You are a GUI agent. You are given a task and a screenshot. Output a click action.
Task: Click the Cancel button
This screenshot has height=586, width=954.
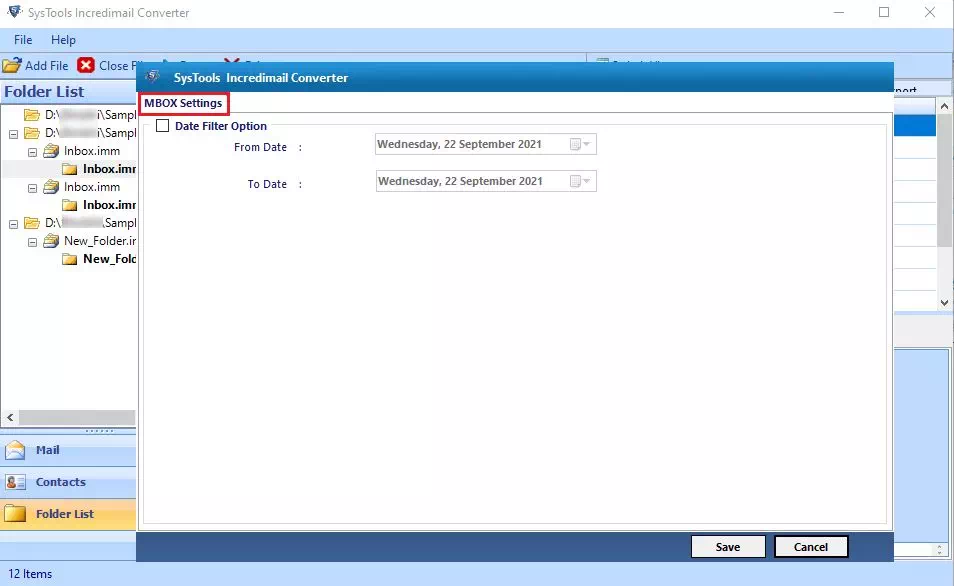pos(810,546)
